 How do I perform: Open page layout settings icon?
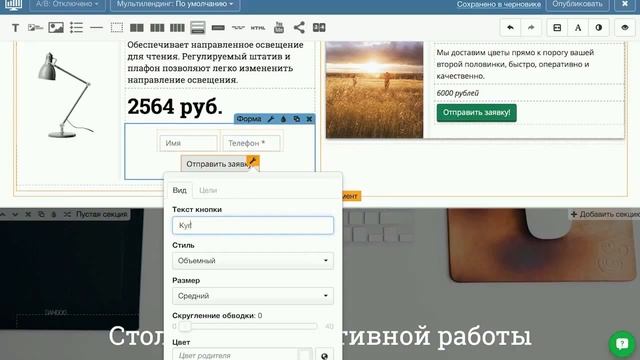[x=557, y=28]
